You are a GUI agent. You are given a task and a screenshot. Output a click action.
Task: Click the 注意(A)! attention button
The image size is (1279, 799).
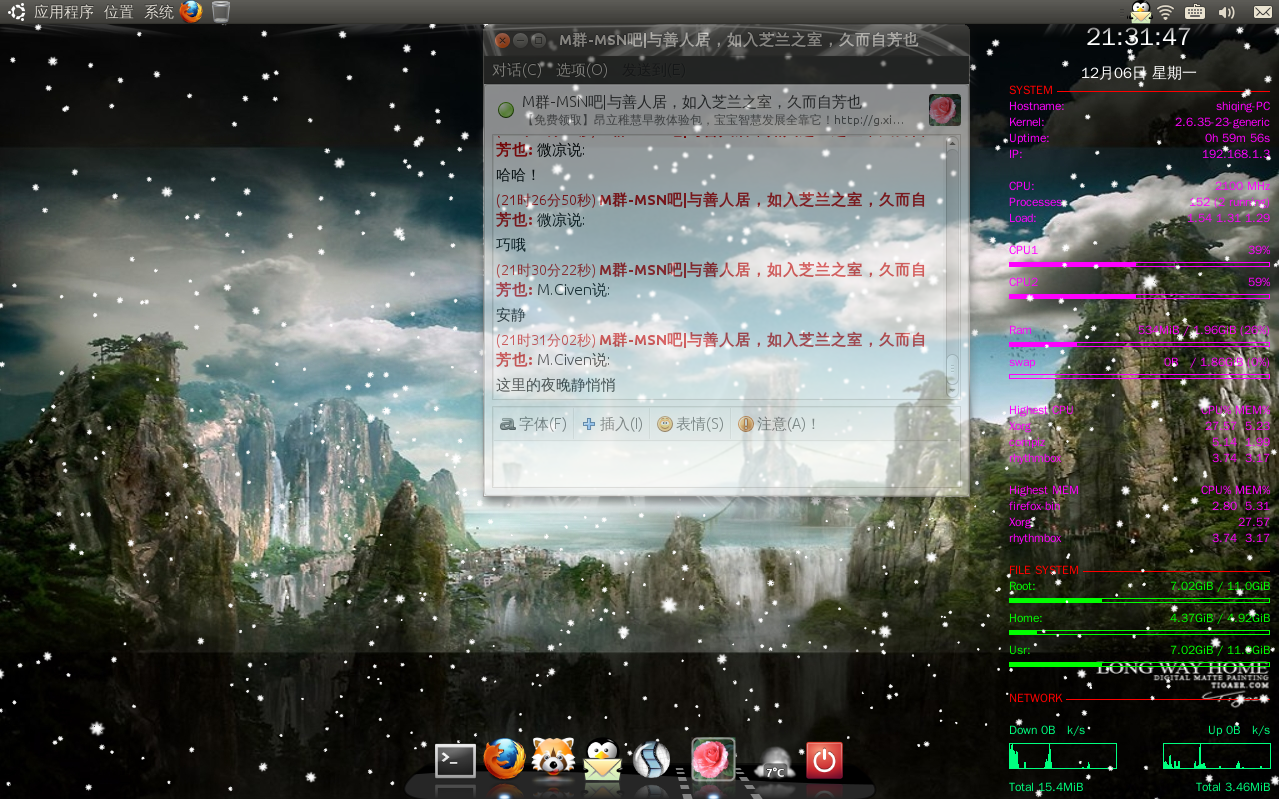click(x=778, y=424)
